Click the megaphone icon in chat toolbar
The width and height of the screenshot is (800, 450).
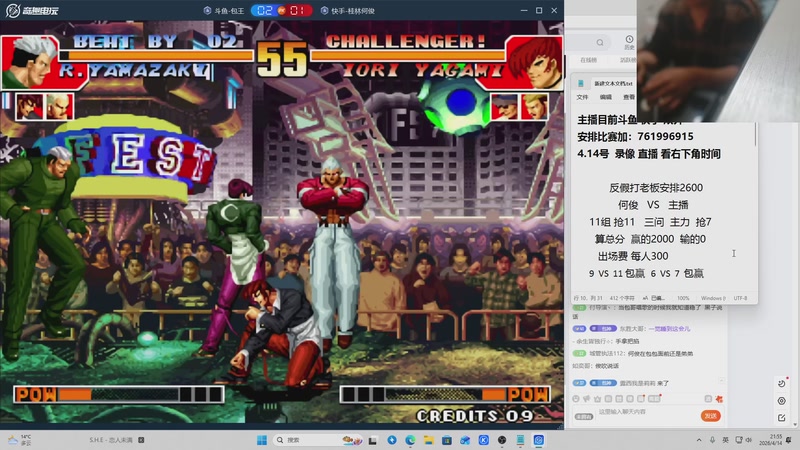(x=587, y=399)
